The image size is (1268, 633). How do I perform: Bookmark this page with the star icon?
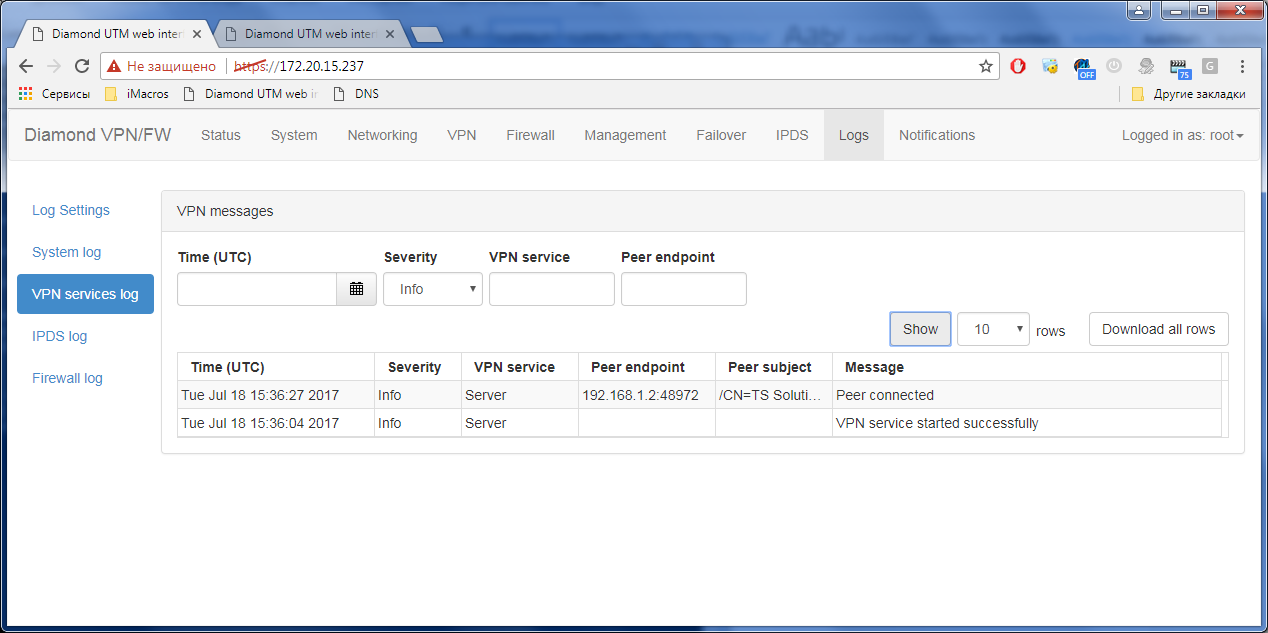click(986, 66)
